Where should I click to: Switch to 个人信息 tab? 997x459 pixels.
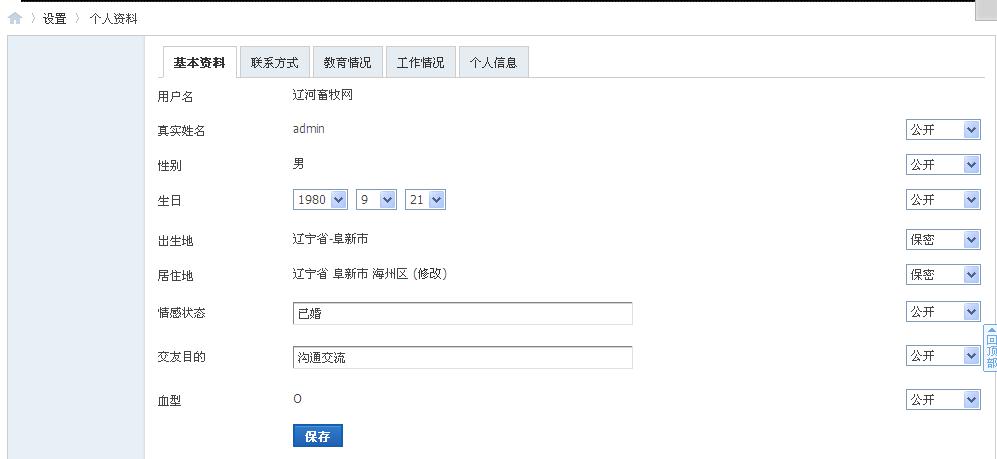pyautogui.click(x=493, y=62)
